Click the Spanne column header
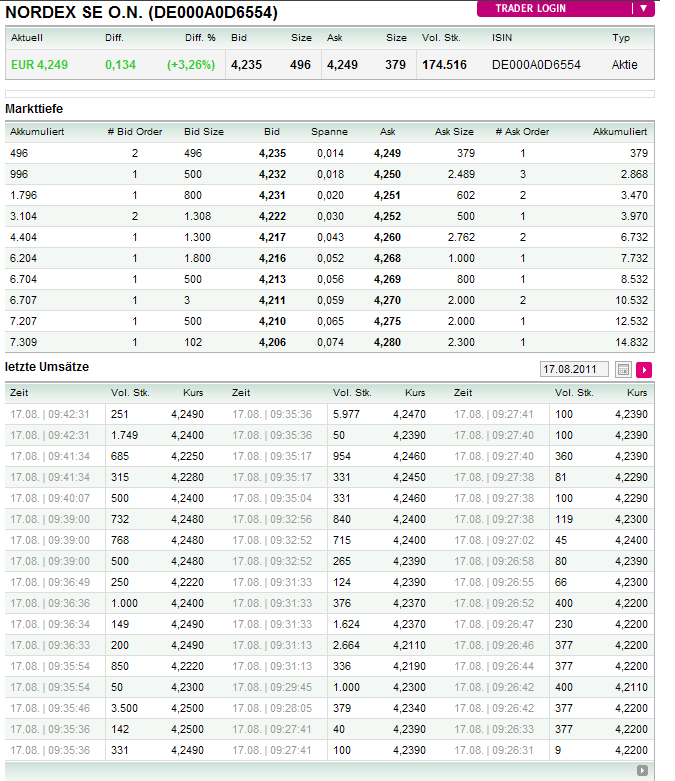Image resolution: width=675 pixels, height=781 pixels. pos(329,132)
